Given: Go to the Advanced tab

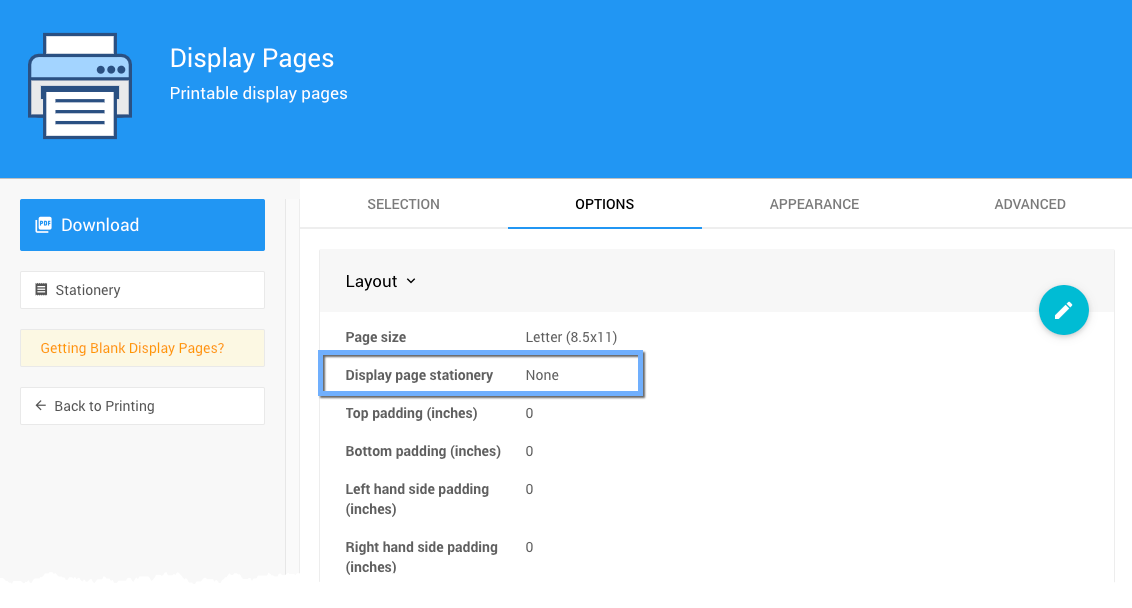Looking at the screenshot, I should 1029,204.
